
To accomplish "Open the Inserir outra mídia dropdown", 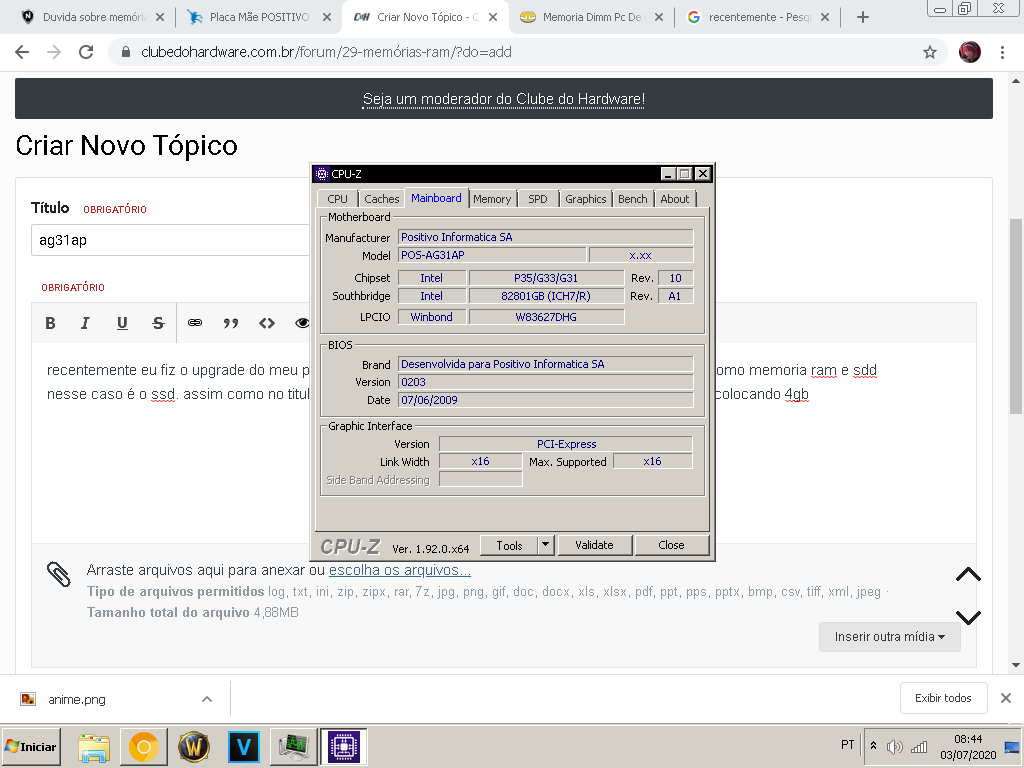I will (x=889, y=637).
